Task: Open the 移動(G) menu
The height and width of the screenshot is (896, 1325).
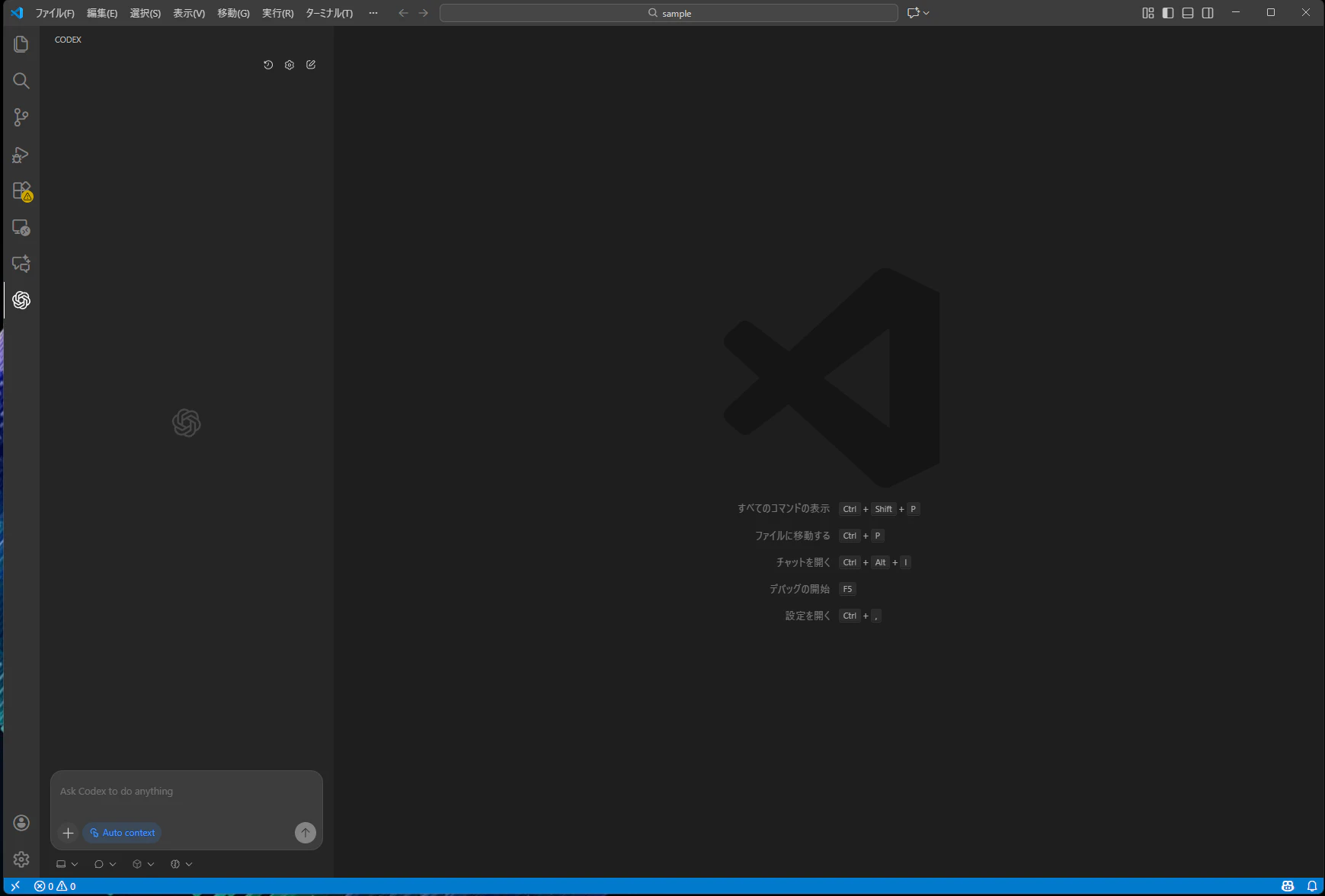Action: pos(233,13)
